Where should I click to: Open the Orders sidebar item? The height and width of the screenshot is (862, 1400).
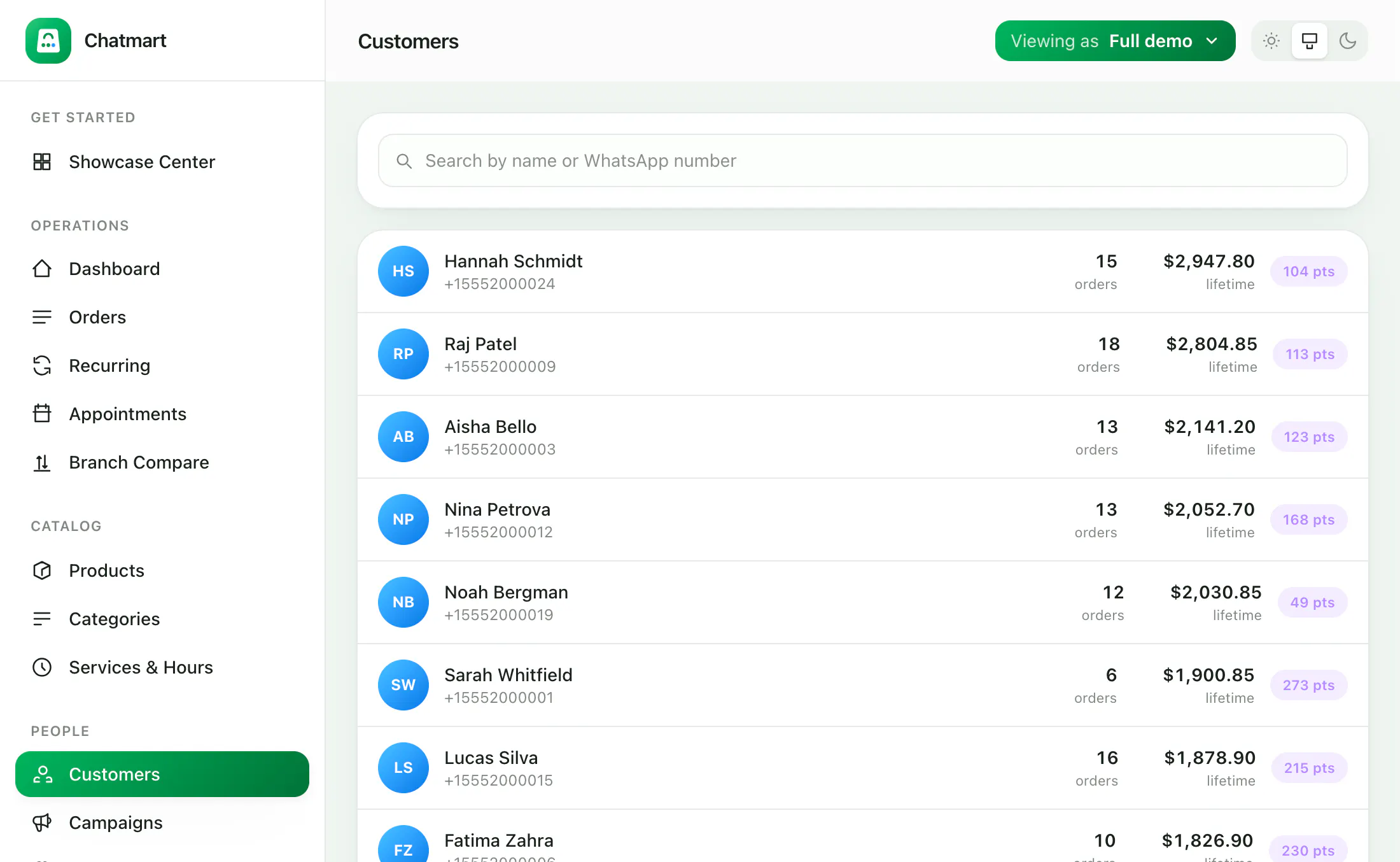click(162, 317)
